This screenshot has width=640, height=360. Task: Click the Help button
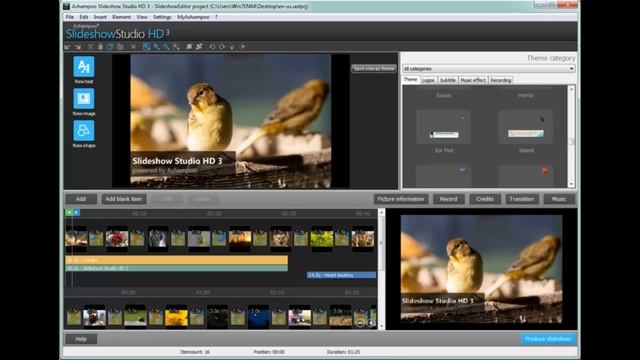tap(81, 339)
